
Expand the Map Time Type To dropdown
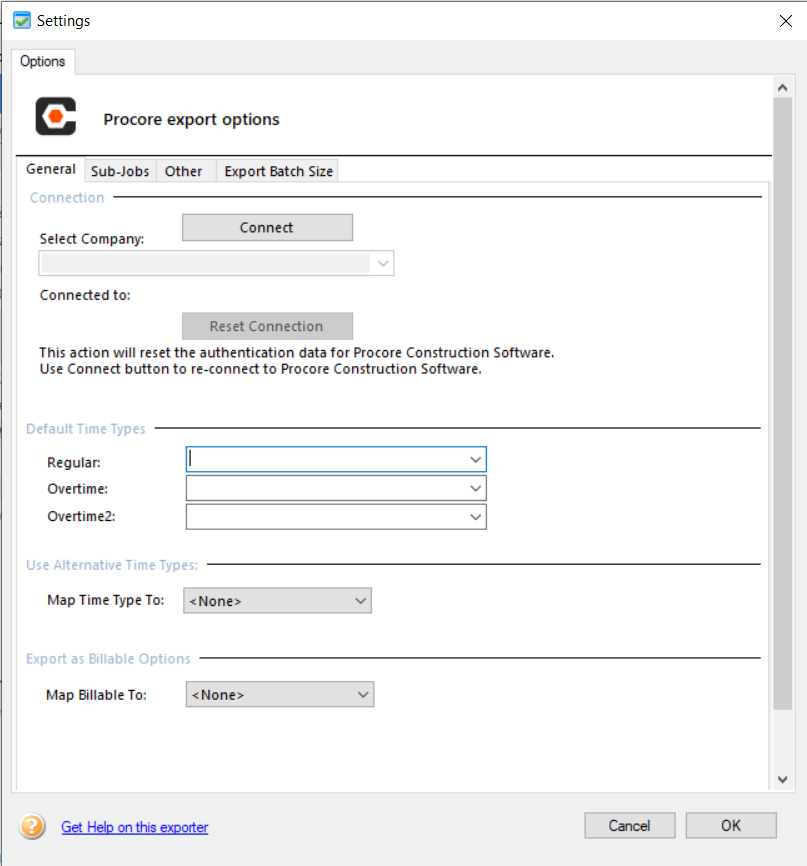click(277, 601)
